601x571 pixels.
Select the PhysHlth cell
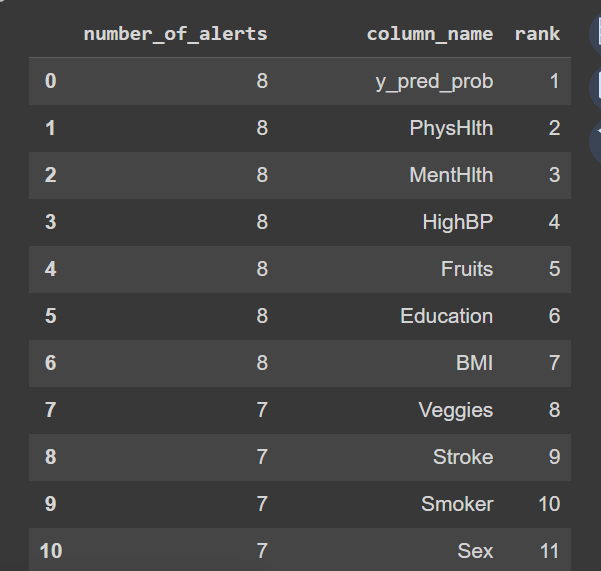pos(451,128)
